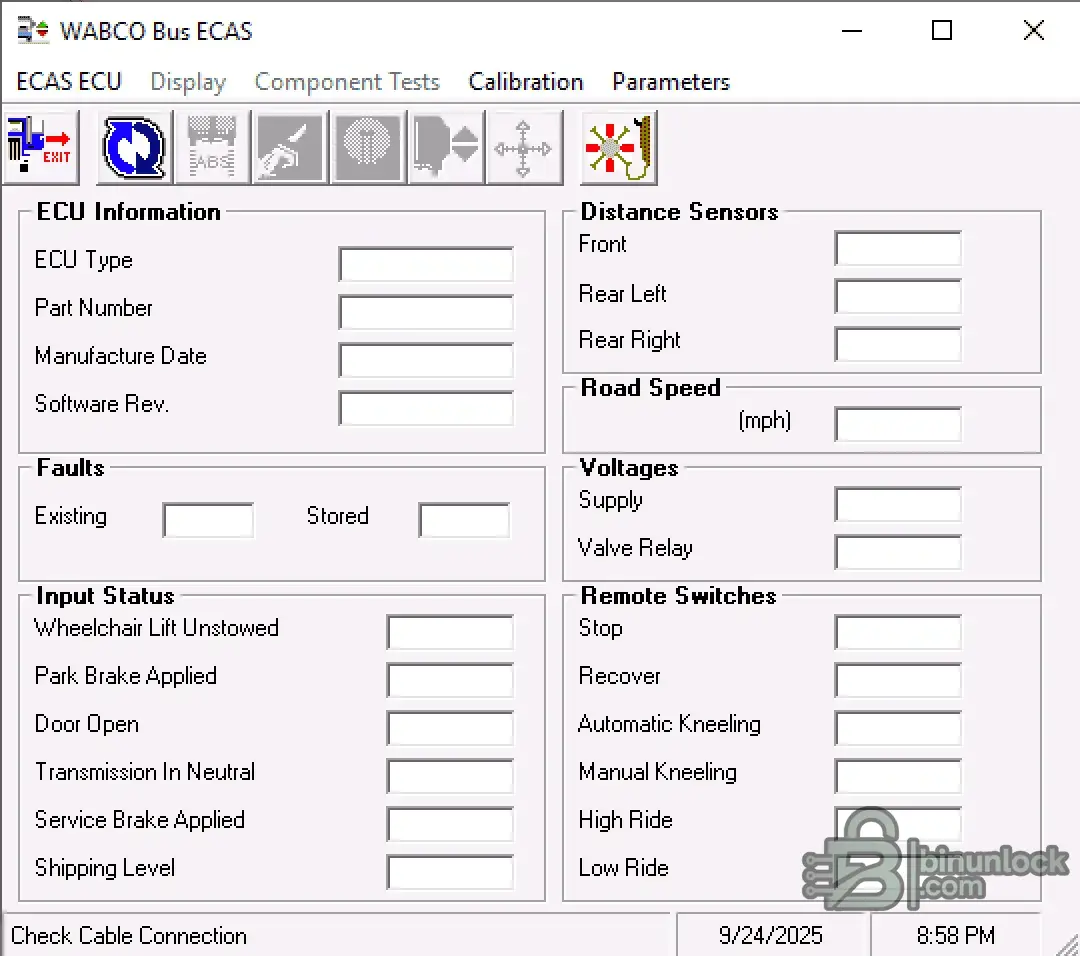Click the ECU Type field
Viewport: 1080px width, 956px height.
click(x=426, y=264)
